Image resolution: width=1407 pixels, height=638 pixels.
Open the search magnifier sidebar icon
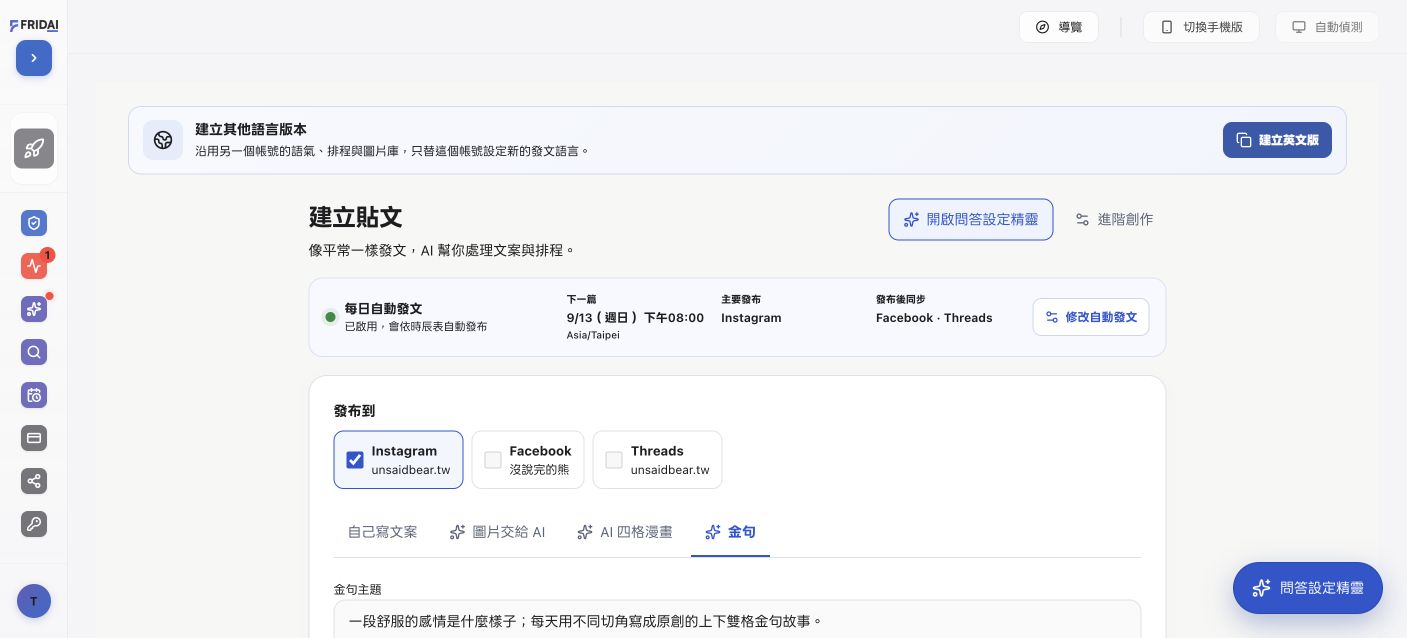click(x=34, y=352)
